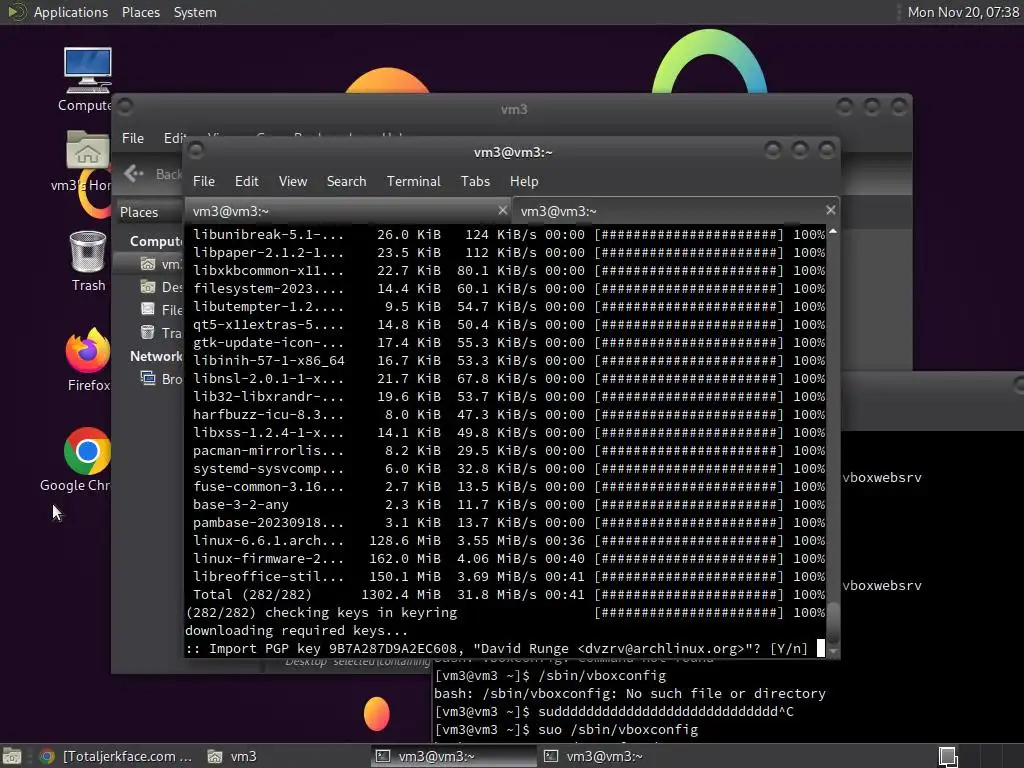Click the "suo /sbin/vboxconfig" line in background terminal
1024x768 pixels.
[566, 729]
